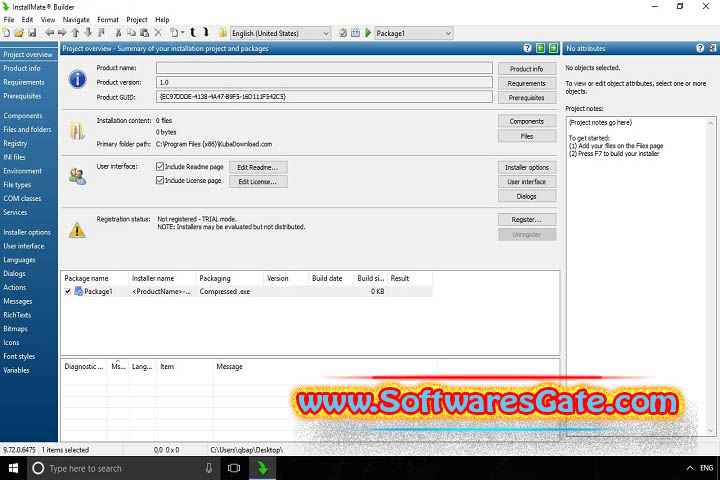This screenshot has width=720, height=480.
Task: Click the Files button
Action: (x=527, y=136)
